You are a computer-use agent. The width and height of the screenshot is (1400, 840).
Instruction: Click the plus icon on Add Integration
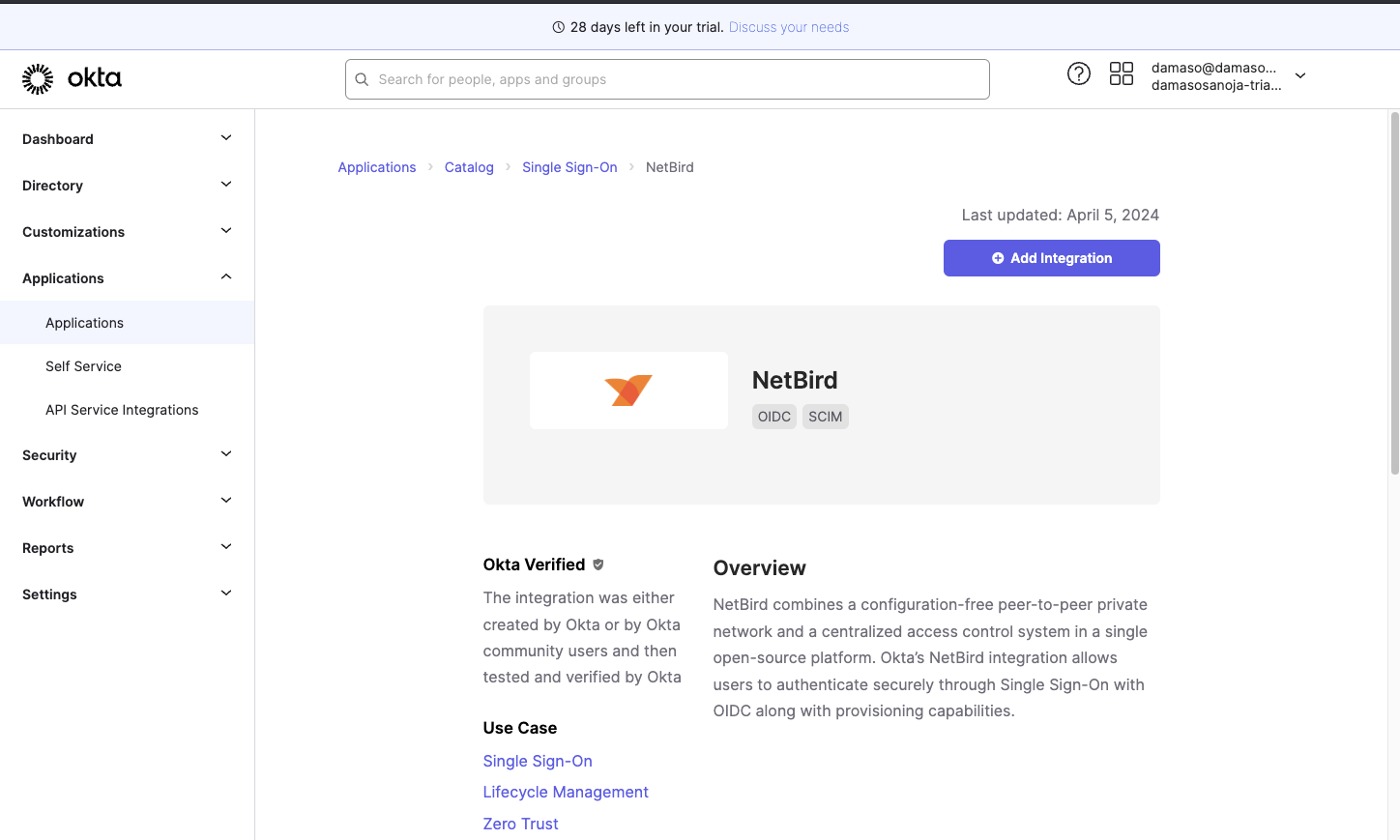click(x=998, y=258)
